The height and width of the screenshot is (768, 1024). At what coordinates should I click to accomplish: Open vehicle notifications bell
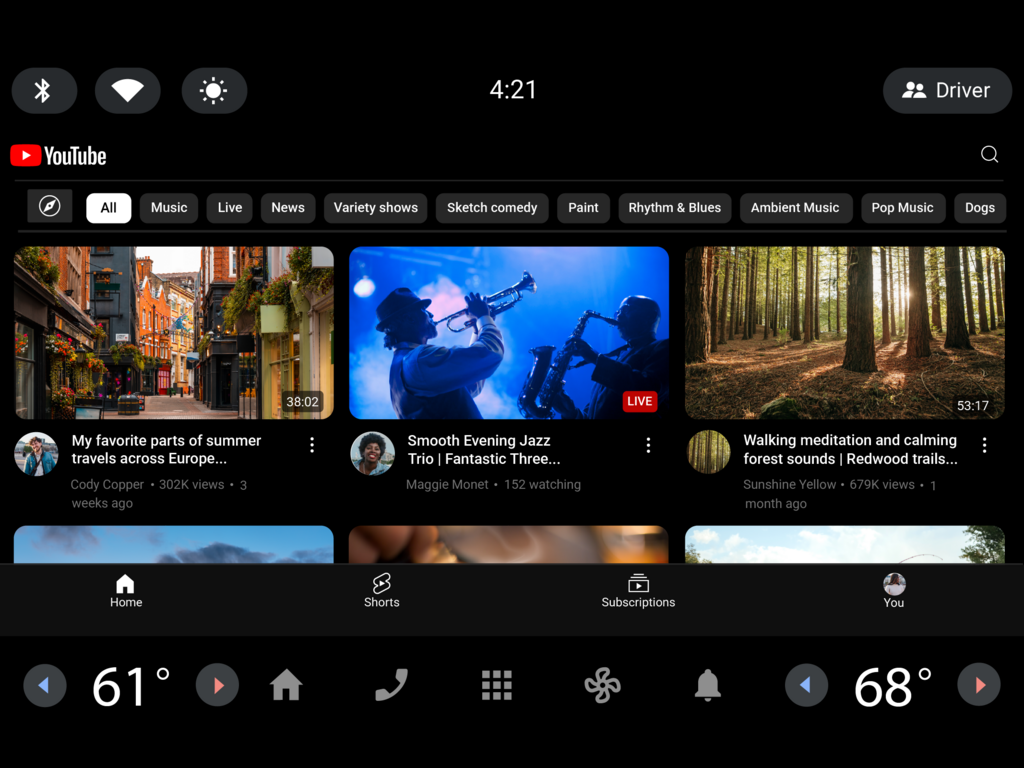pyautogui.click(x=707, y=685)
